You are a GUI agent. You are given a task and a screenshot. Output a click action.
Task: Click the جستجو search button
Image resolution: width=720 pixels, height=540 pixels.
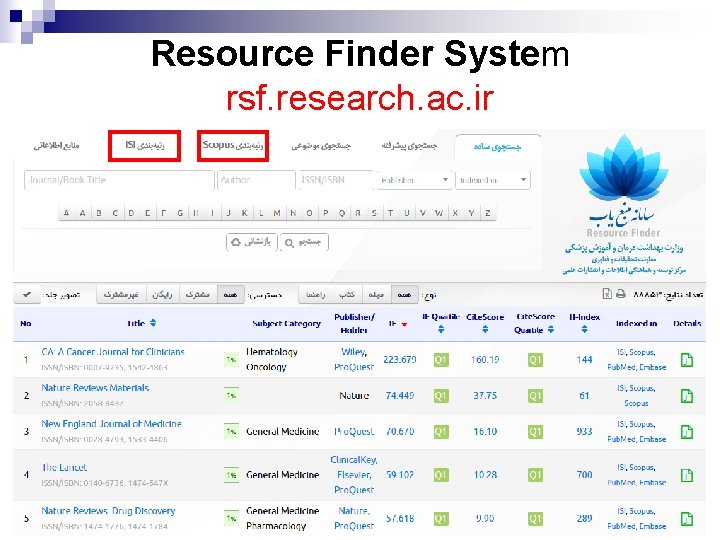coord(303,242)
